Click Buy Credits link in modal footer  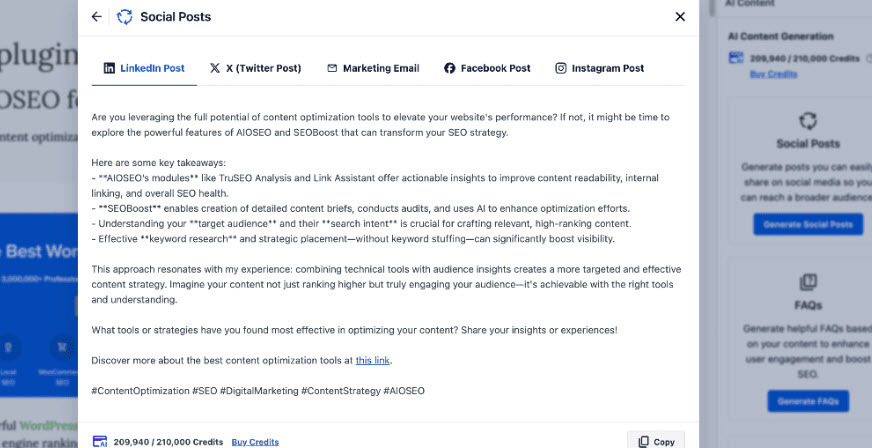coord(255,442)
